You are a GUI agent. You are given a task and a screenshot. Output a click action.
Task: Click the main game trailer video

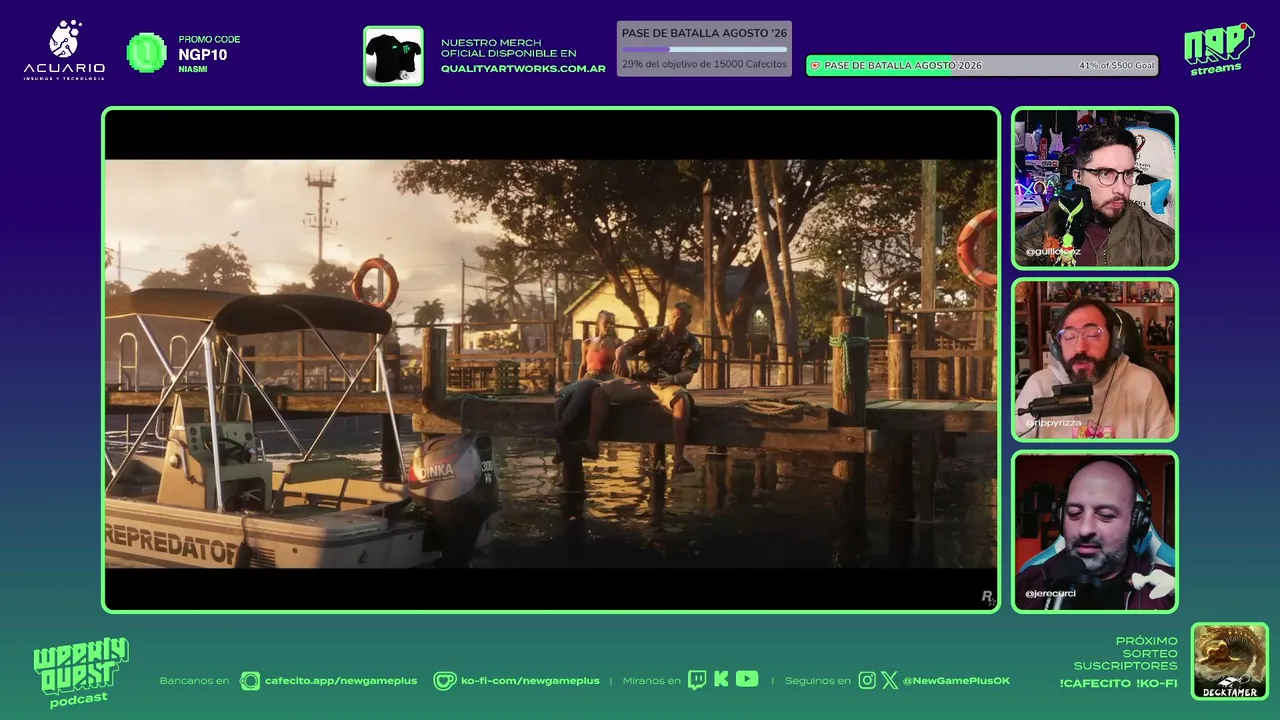click(x=551, y=360)
